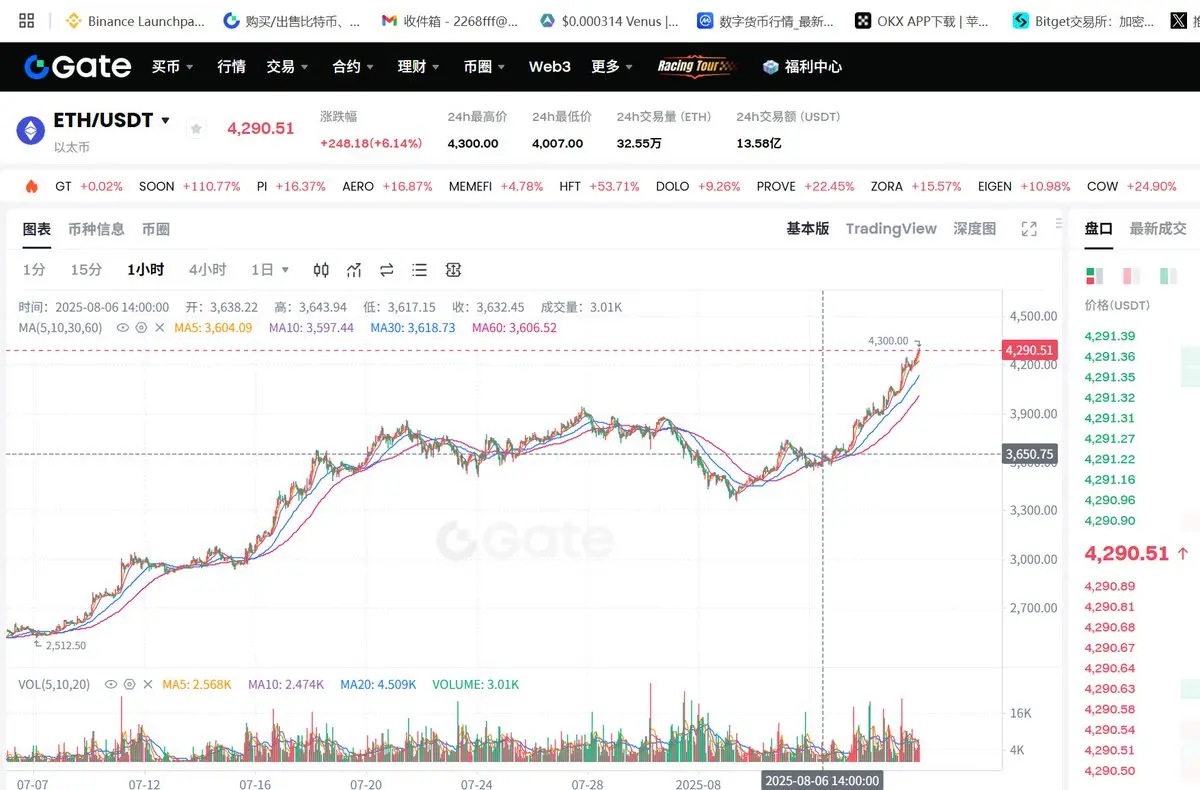This screenshot has width=1200, height=790.
Task: Expand the 交易 menu
Action: pos(287,67)
